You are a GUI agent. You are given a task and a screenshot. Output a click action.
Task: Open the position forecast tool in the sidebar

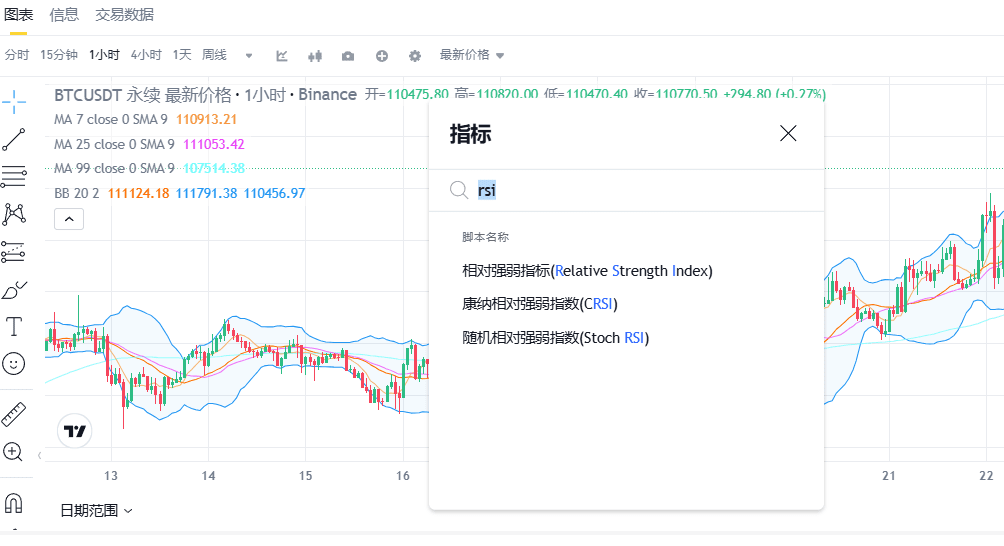tap(13, 252)
